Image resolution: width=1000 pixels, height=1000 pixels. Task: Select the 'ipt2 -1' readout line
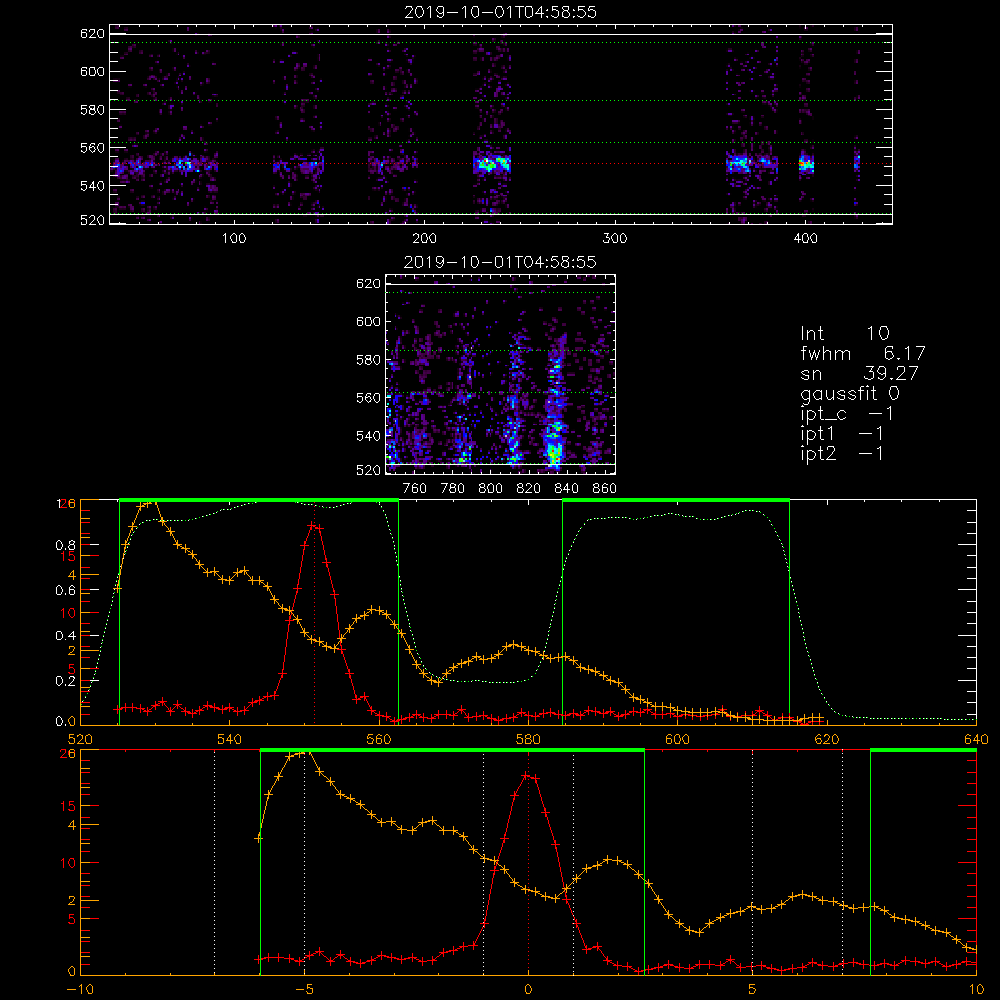tap(842, 453)
